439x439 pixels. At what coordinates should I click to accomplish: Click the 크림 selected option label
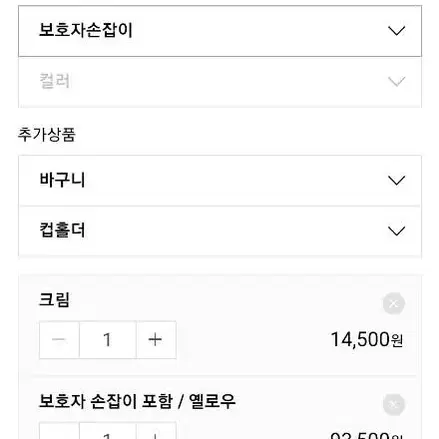pyautogui.click(x=54, y=299)
